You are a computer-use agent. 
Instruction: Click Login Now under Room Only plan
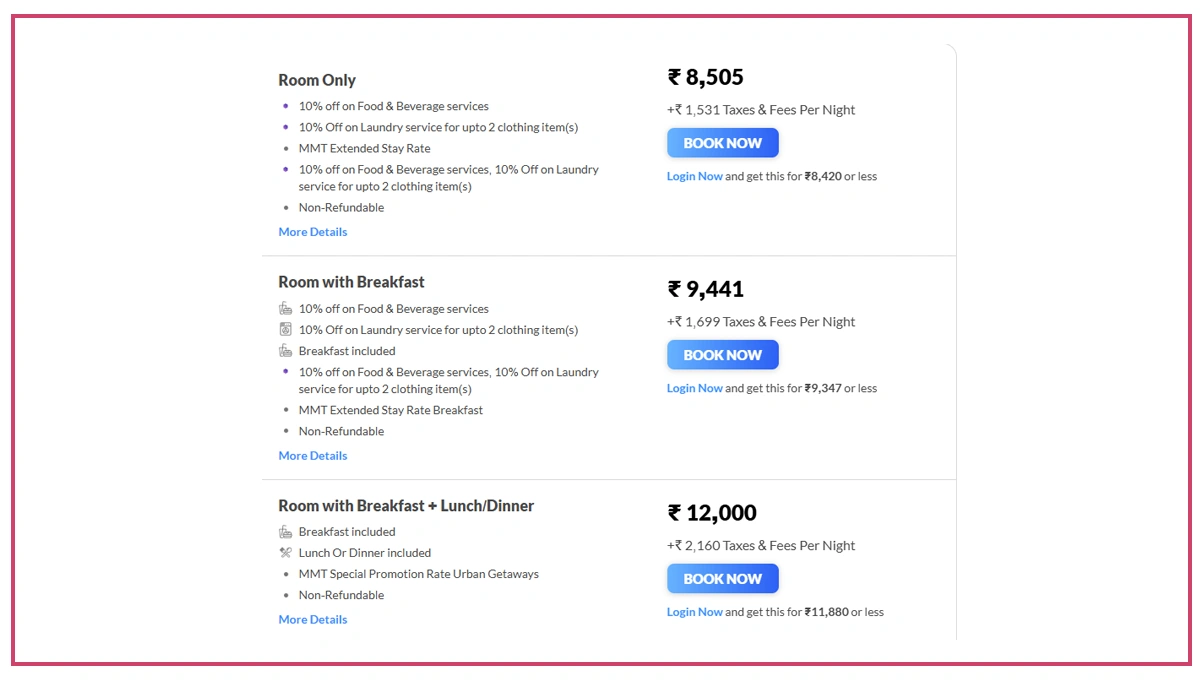694,176
